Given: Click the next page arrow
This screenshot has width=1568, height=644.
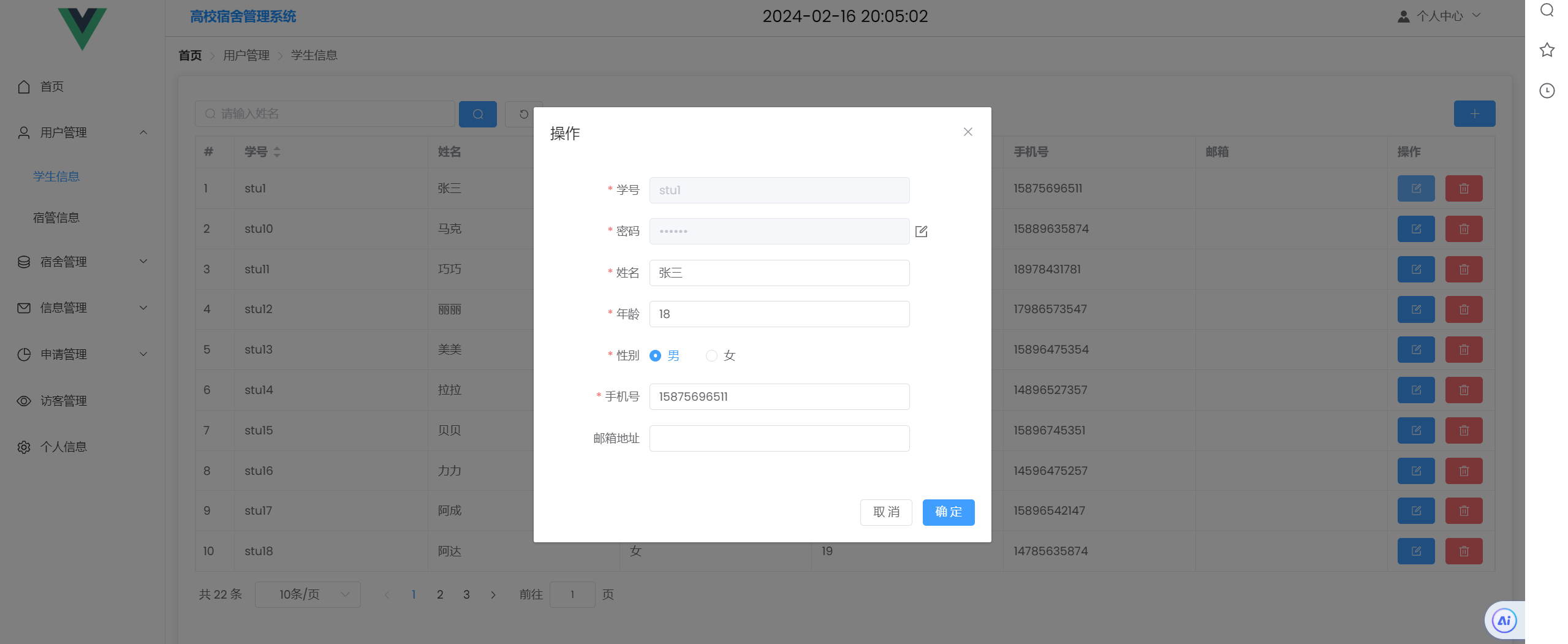Looking at the screenshot, I should point(493,594).
